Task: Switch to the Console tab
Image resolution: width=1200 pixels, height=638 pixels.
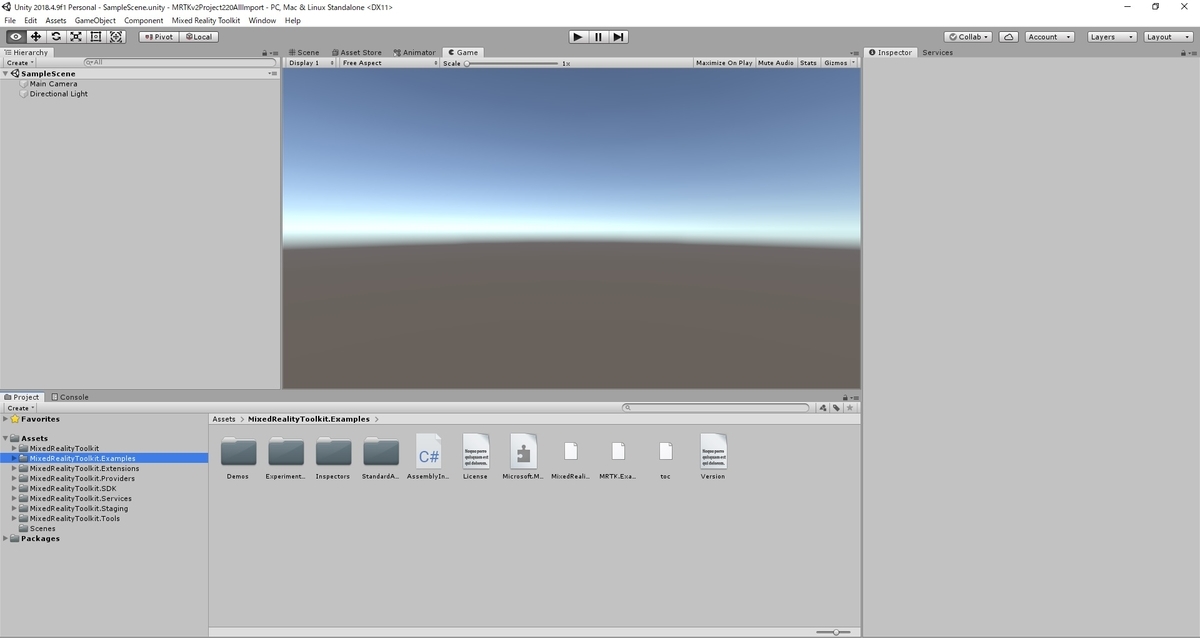Action: point(70,397)
